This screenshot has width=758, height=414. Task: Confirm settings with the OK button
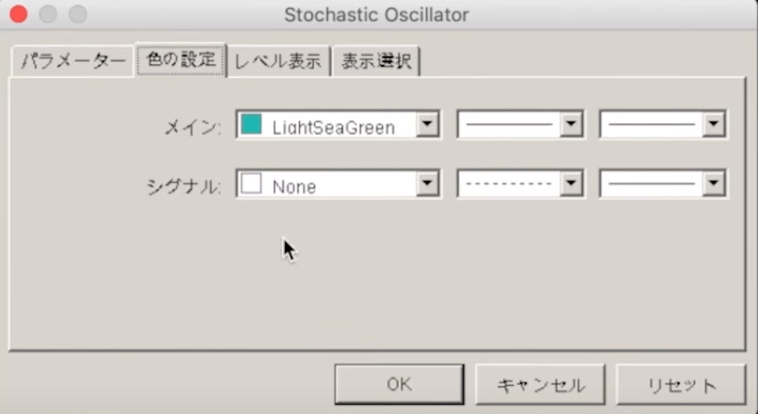(399, 384)
